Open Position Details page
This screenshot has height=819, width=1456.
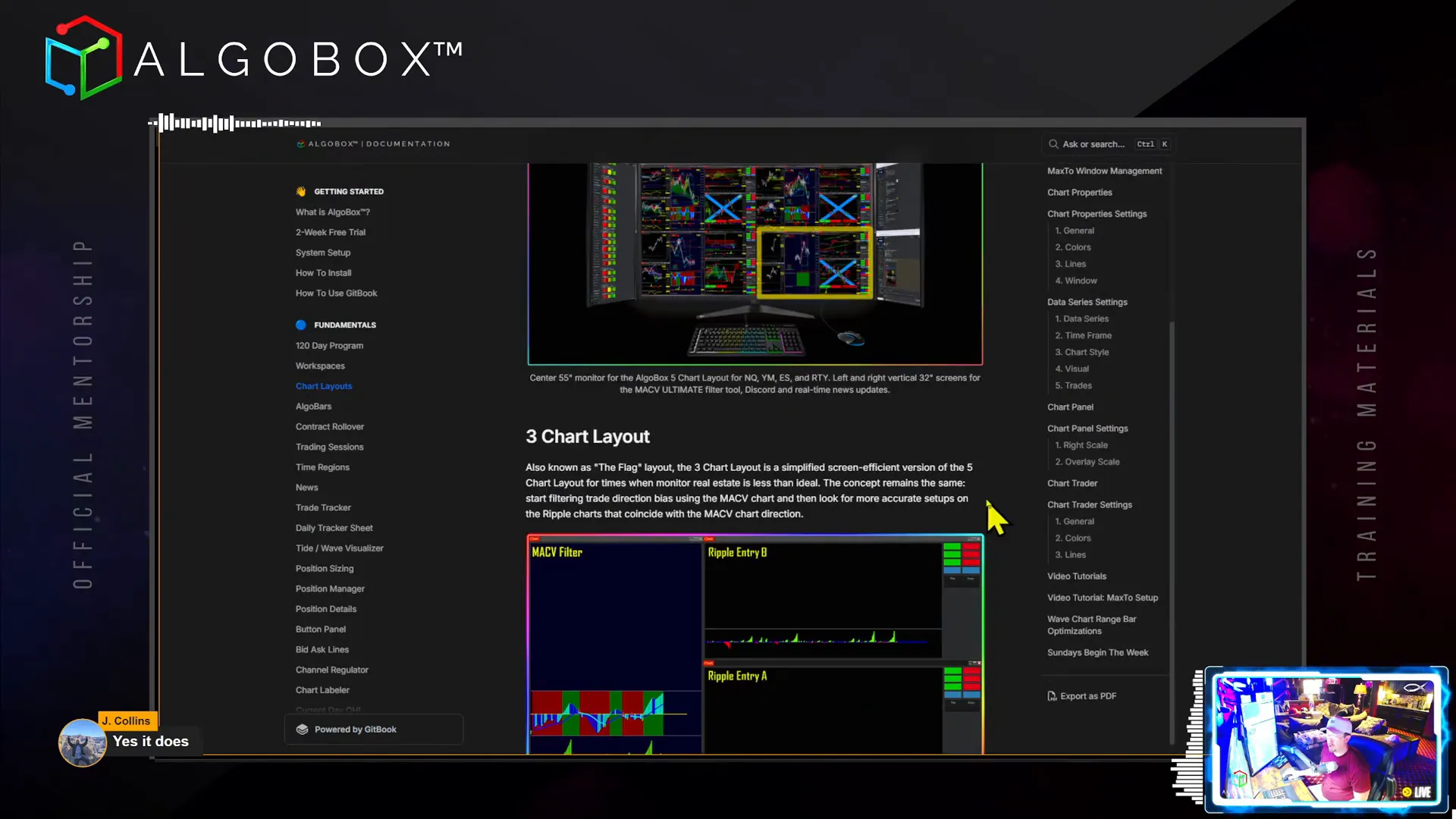tap(326, 609)
